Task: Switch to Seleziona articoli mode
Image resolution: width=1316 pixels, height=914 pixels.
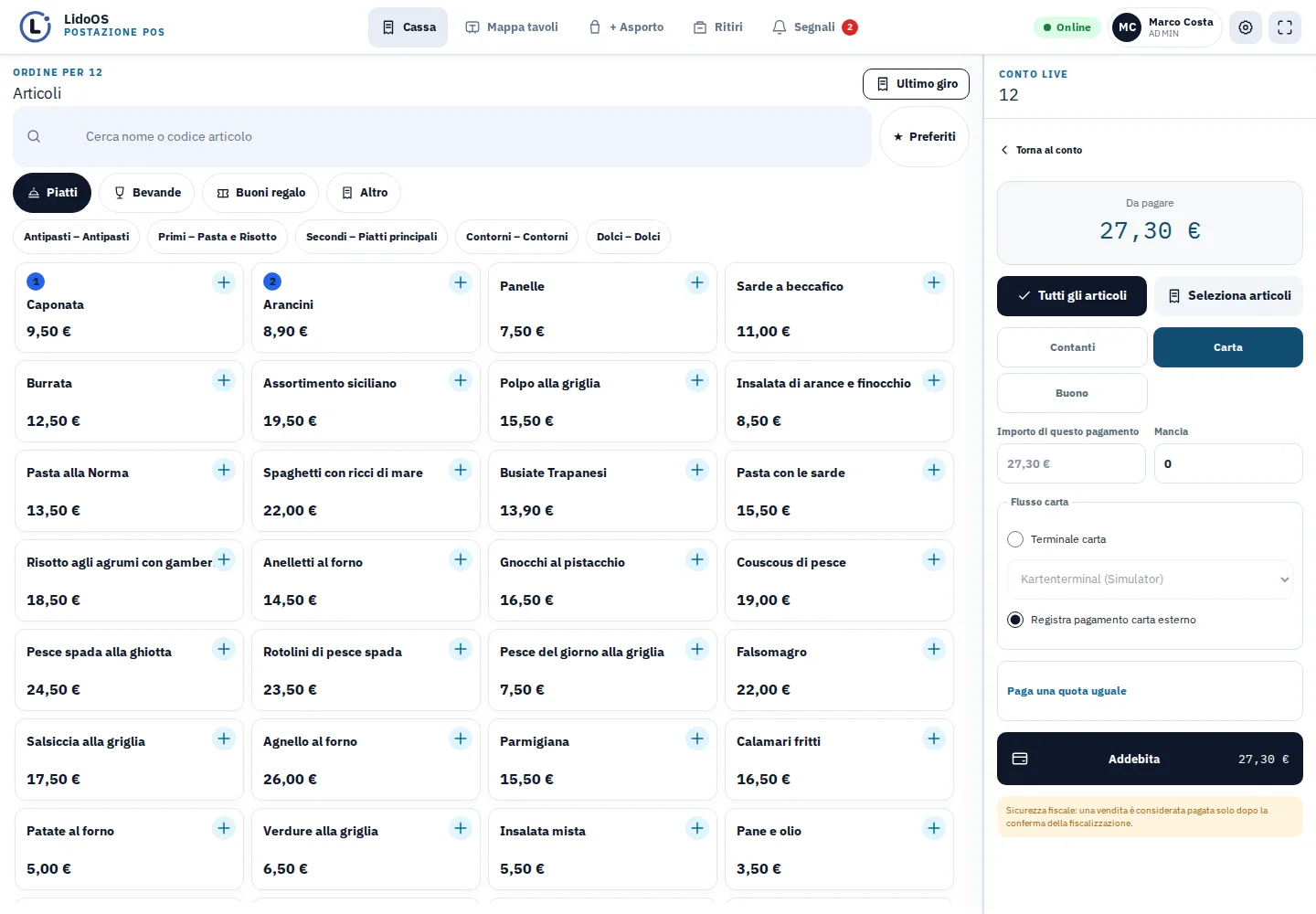Action: 1229,296
